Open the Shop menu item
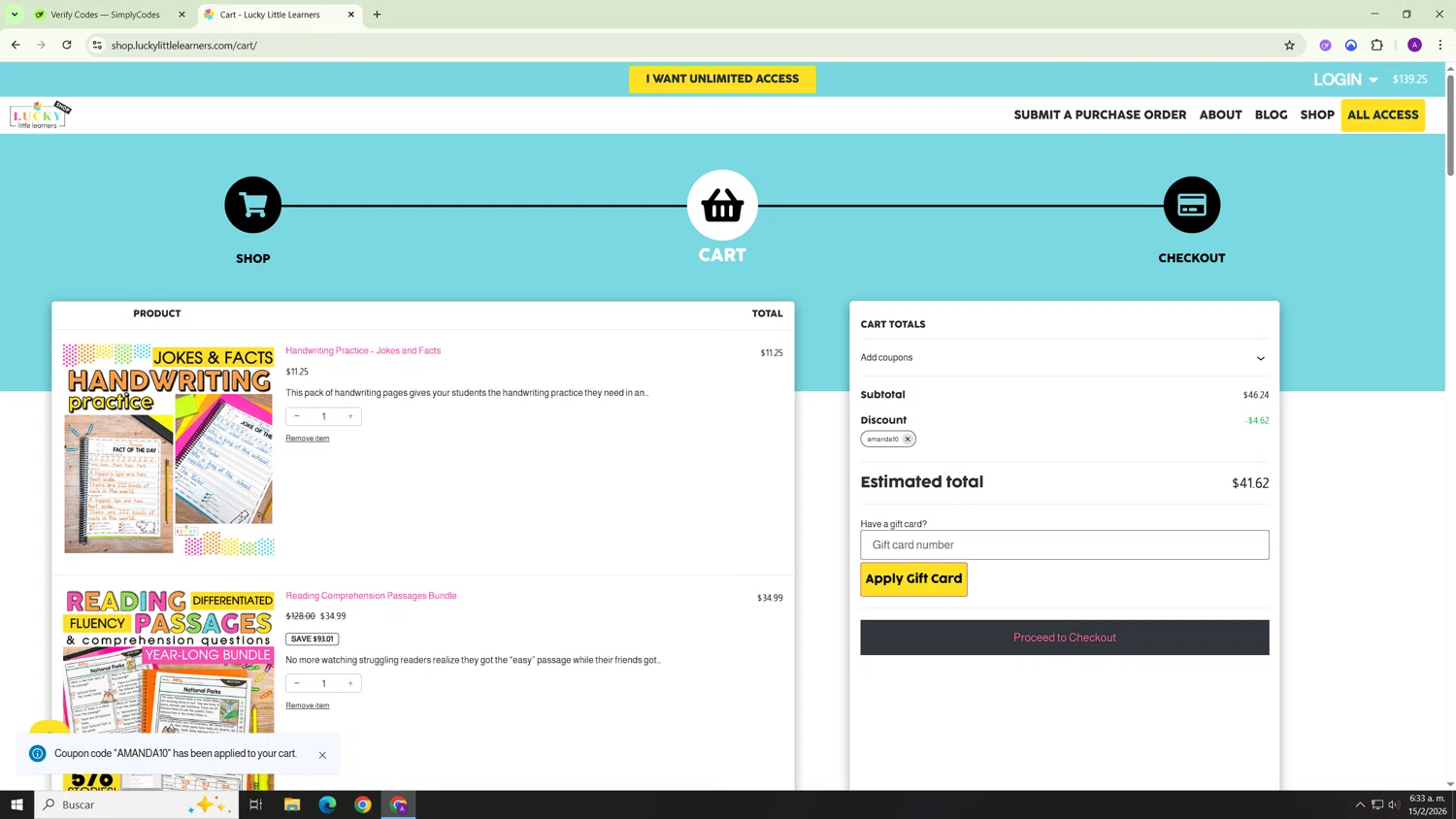Image resolution: width=1456 pixels, height=819 pixels. click(1317, 115)
